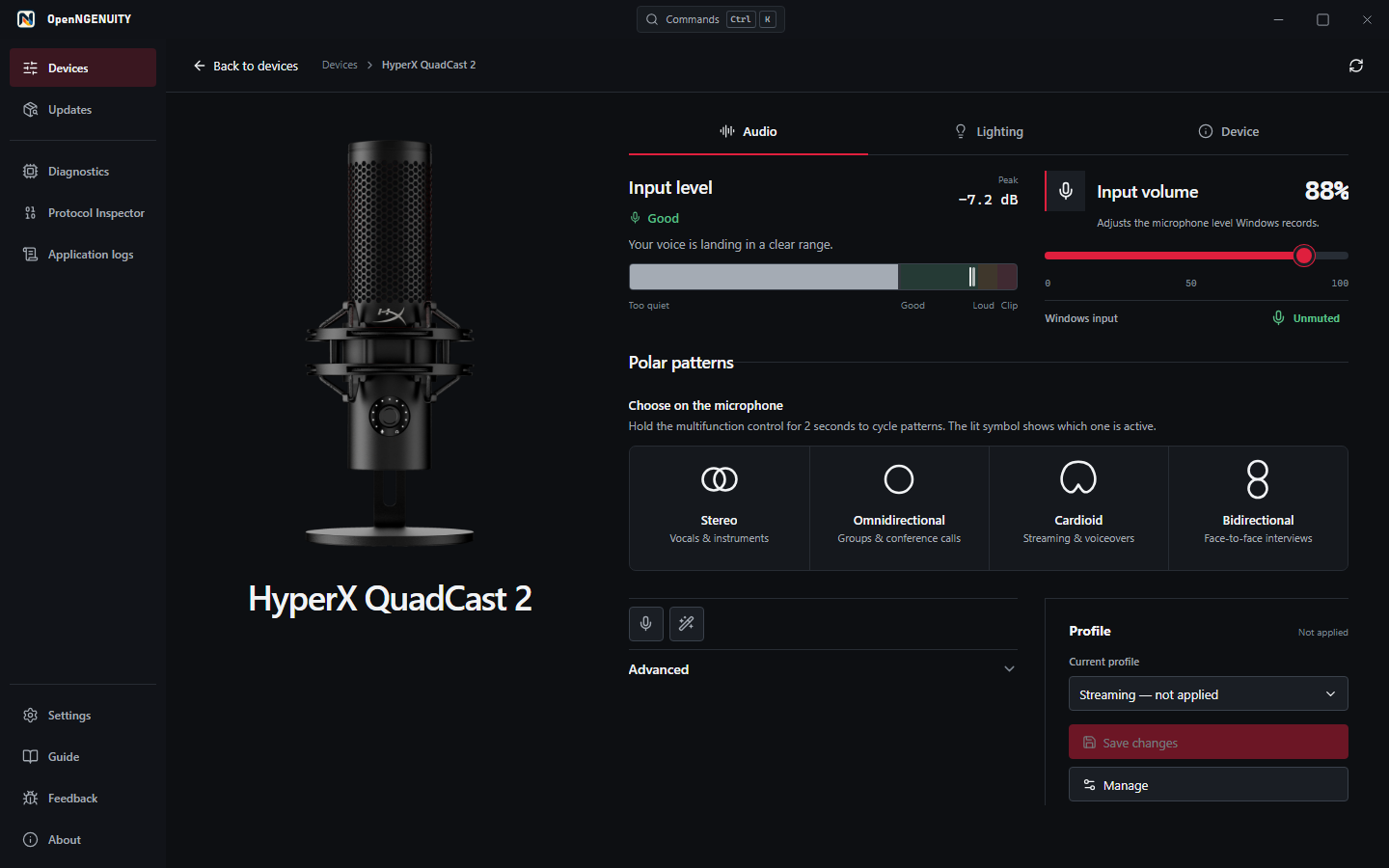Click the microphone icon beside Input volume

(1066, 191)
